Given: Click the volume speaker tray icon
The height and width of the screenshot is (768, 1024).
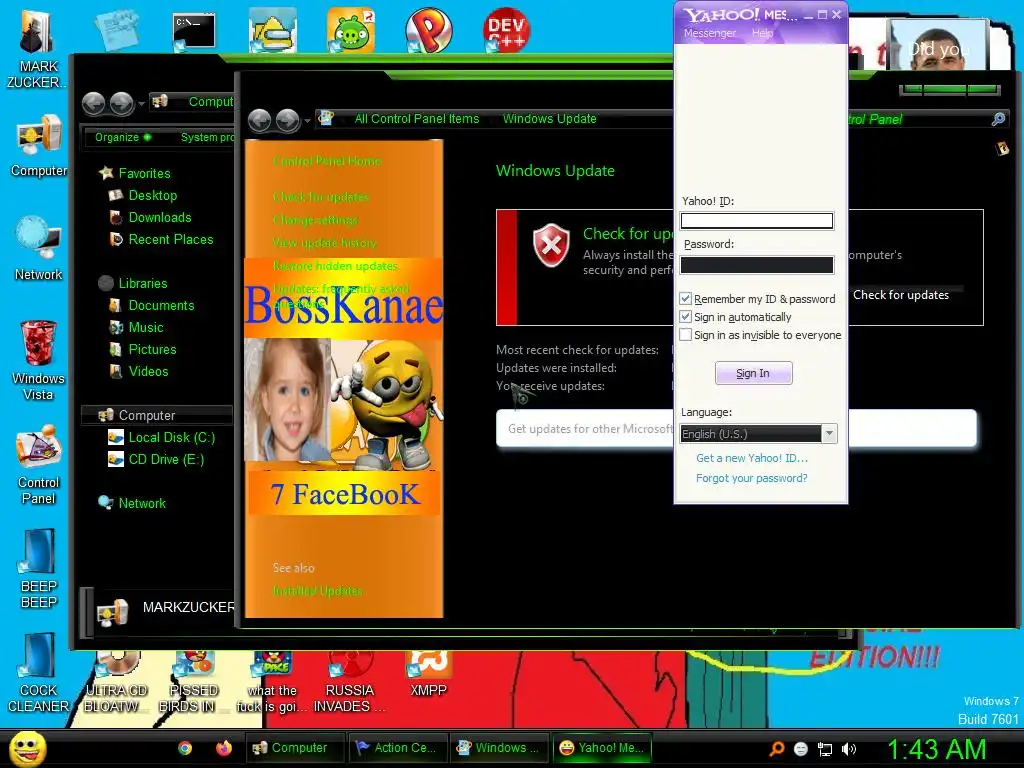Looking at the screenshot, I should pyautogui.click(x=848, y=749).
